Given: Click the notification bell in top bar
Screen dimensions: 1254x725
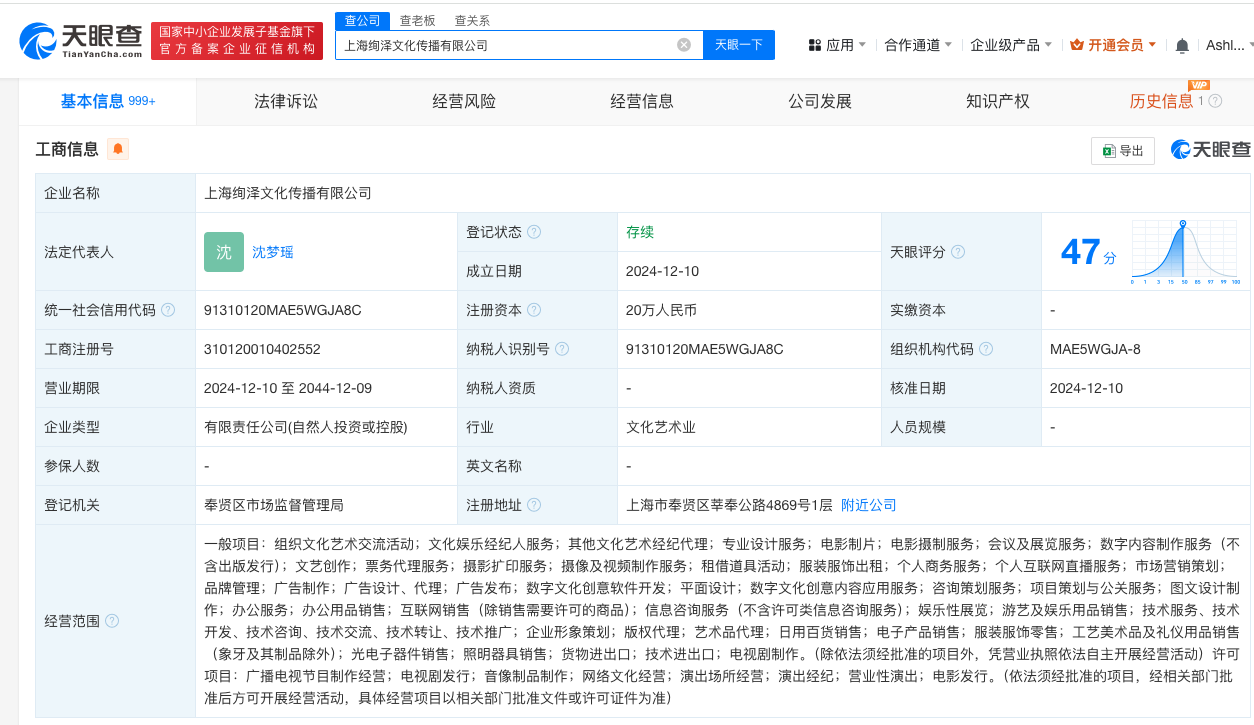Looking at the screenshot, I should [1182, 45].
